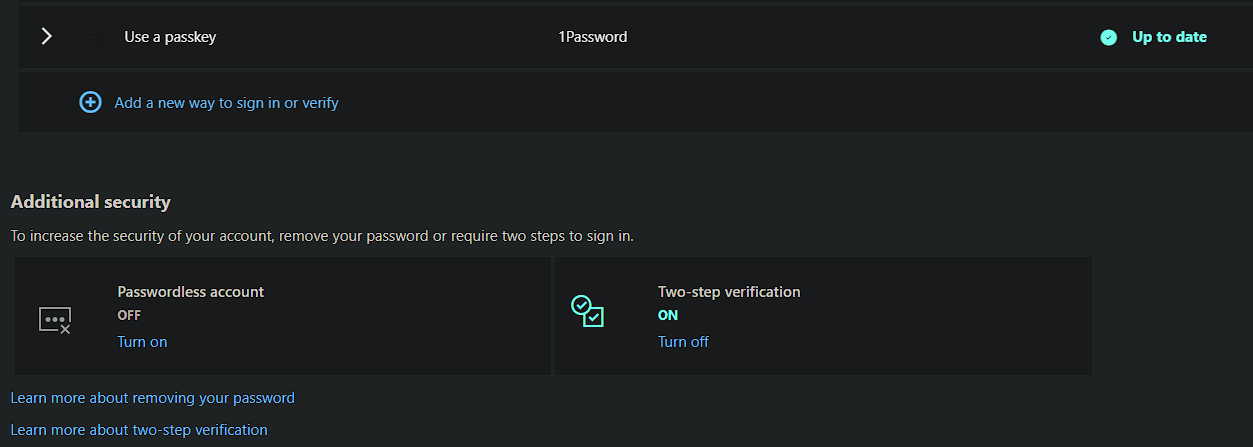Click the Up to date status text
The width and height of the screenshot is (1253, 447).
(1169, 37)
